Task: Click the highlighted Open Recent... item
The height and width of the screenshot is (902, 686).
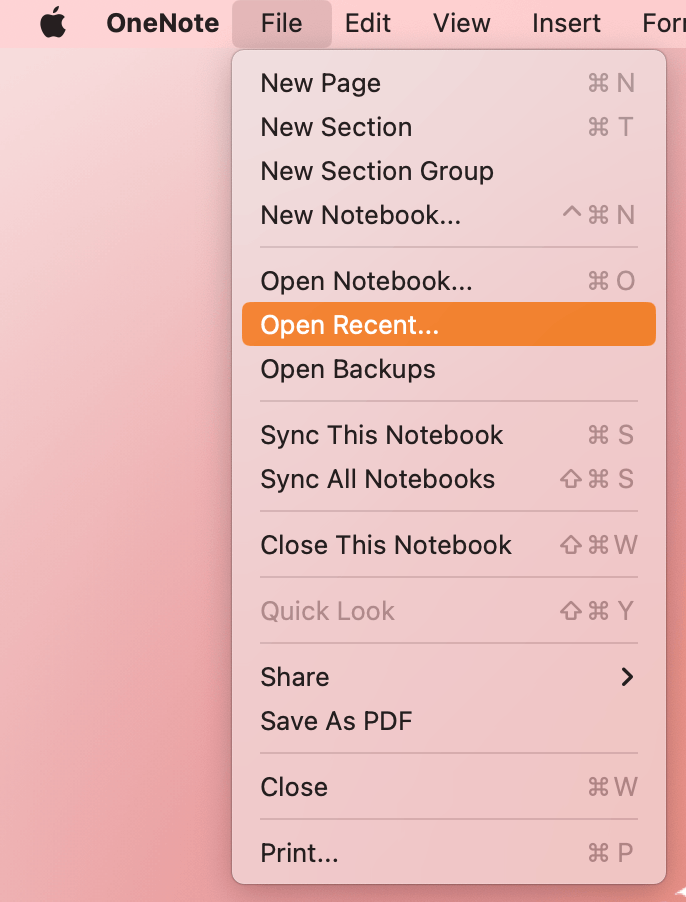Action: pyautogui.click(x=350, y=325)
